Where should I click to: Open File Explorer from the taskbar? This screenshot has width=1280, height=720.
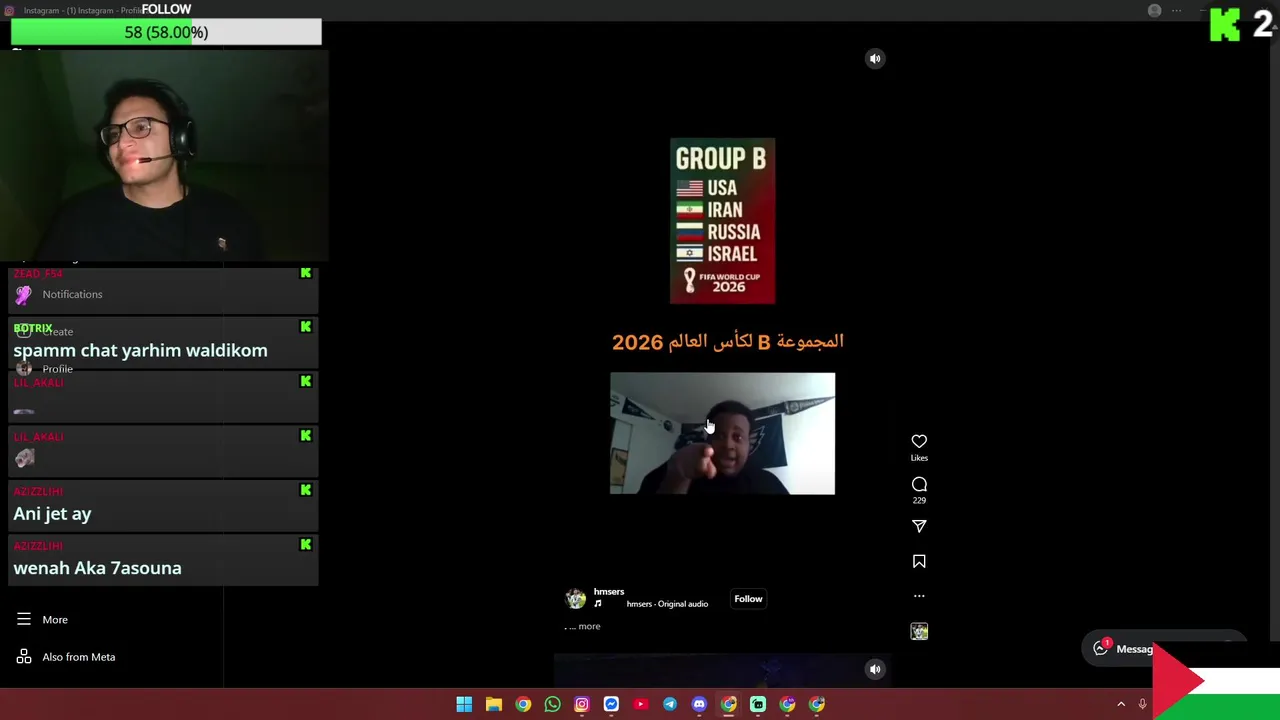(x=494, y=704)
